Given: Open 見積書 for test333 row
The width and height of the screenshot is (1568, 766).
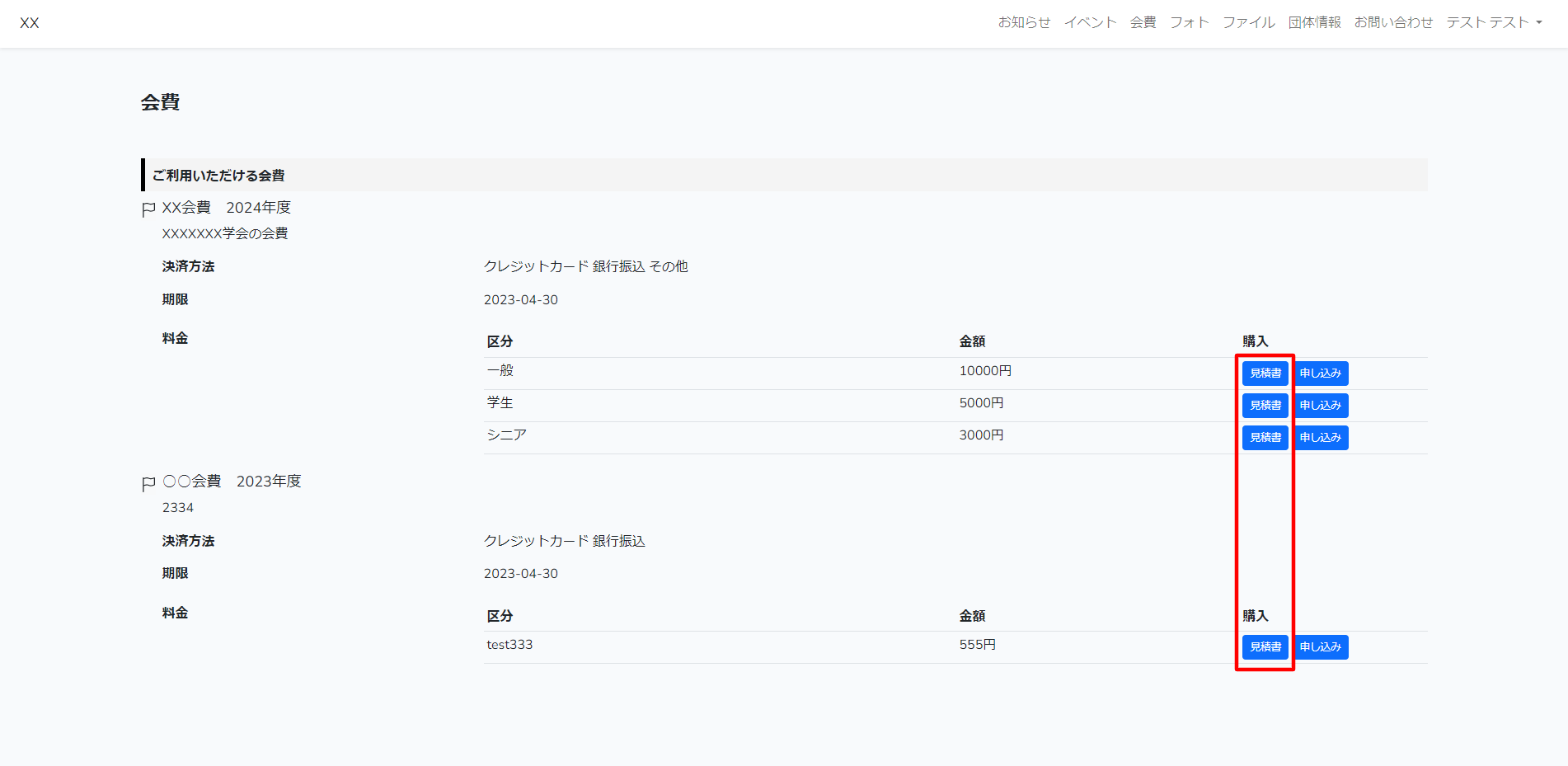Looking at the screenshot, I should pos(1265,647).
